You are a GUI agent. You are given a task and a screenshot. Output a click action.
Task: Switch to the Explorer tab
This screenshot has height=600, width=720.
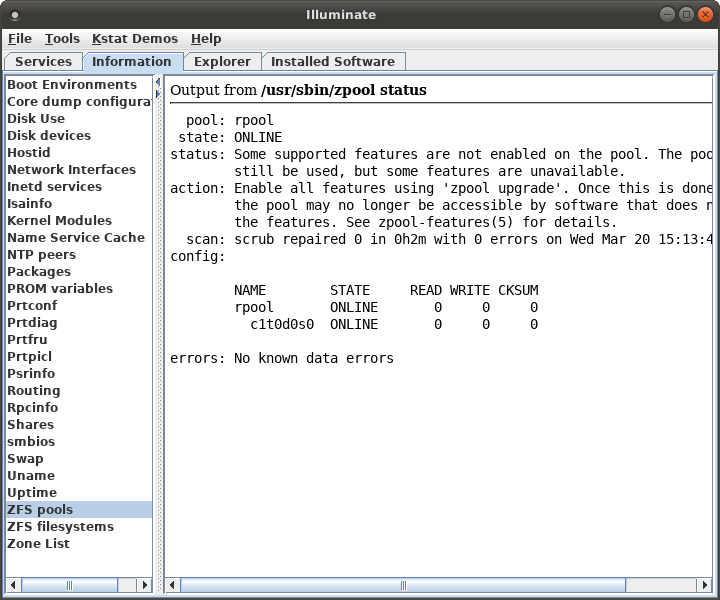(x=222, y=62)
